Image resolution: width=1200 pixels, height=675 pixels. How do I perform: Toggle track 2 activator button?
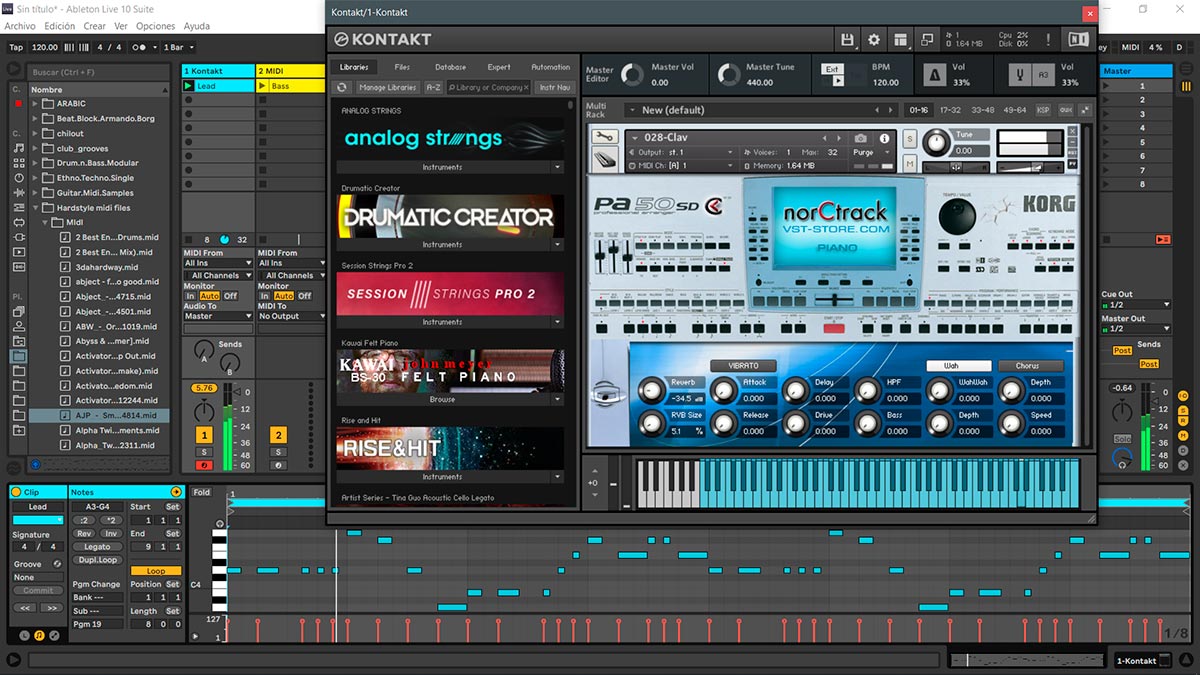[278, 435]
